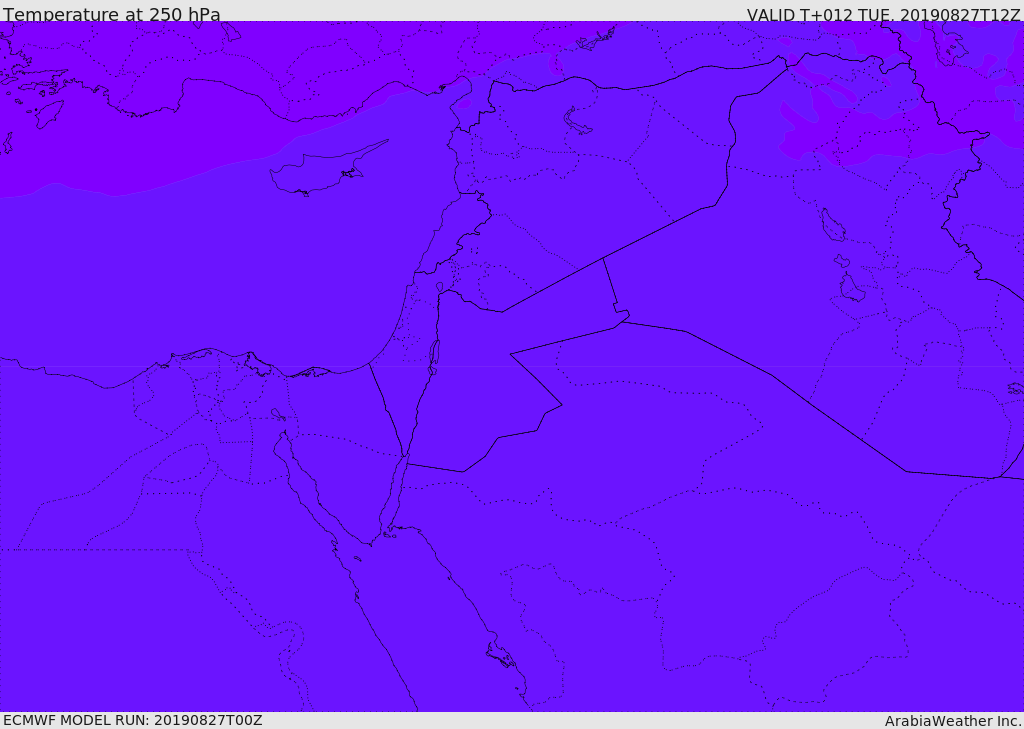This screenshot has width=1024, height=729.
Task: Click the 'ArabiaWeather Inc' credit text
Action: (x=953, y=721)
